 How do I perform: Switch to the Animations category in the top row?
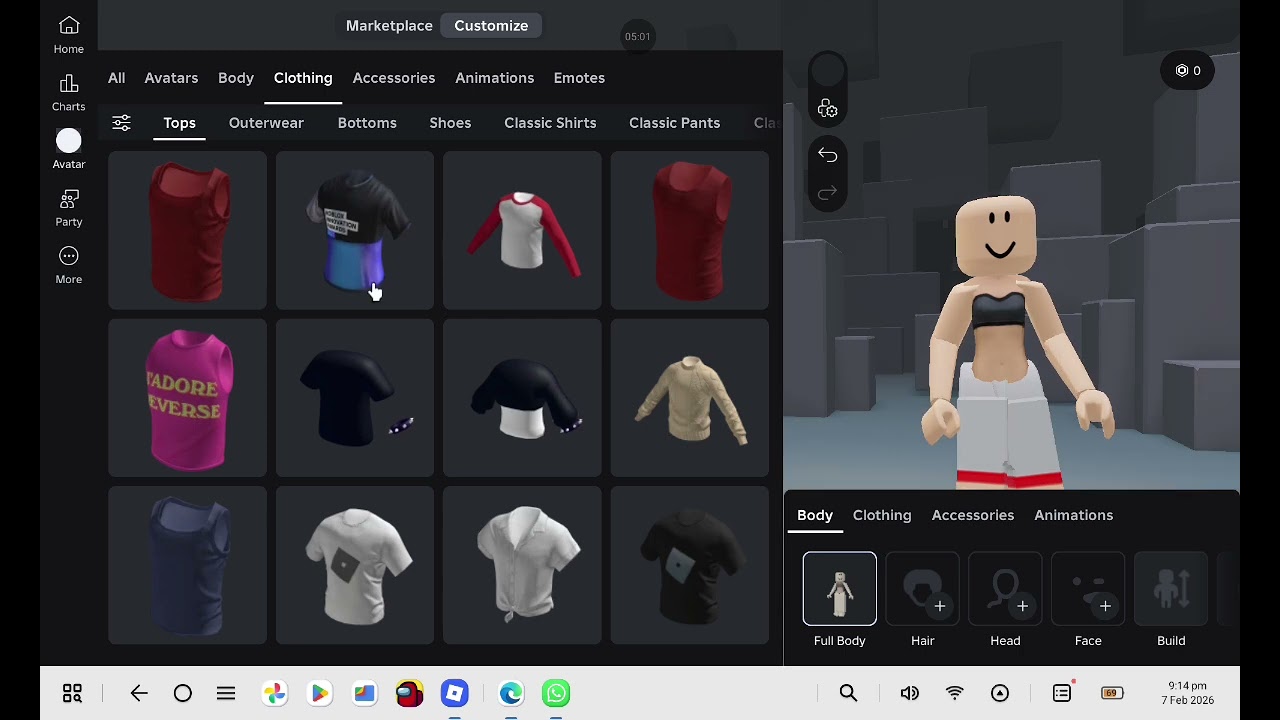coord(495,78)
